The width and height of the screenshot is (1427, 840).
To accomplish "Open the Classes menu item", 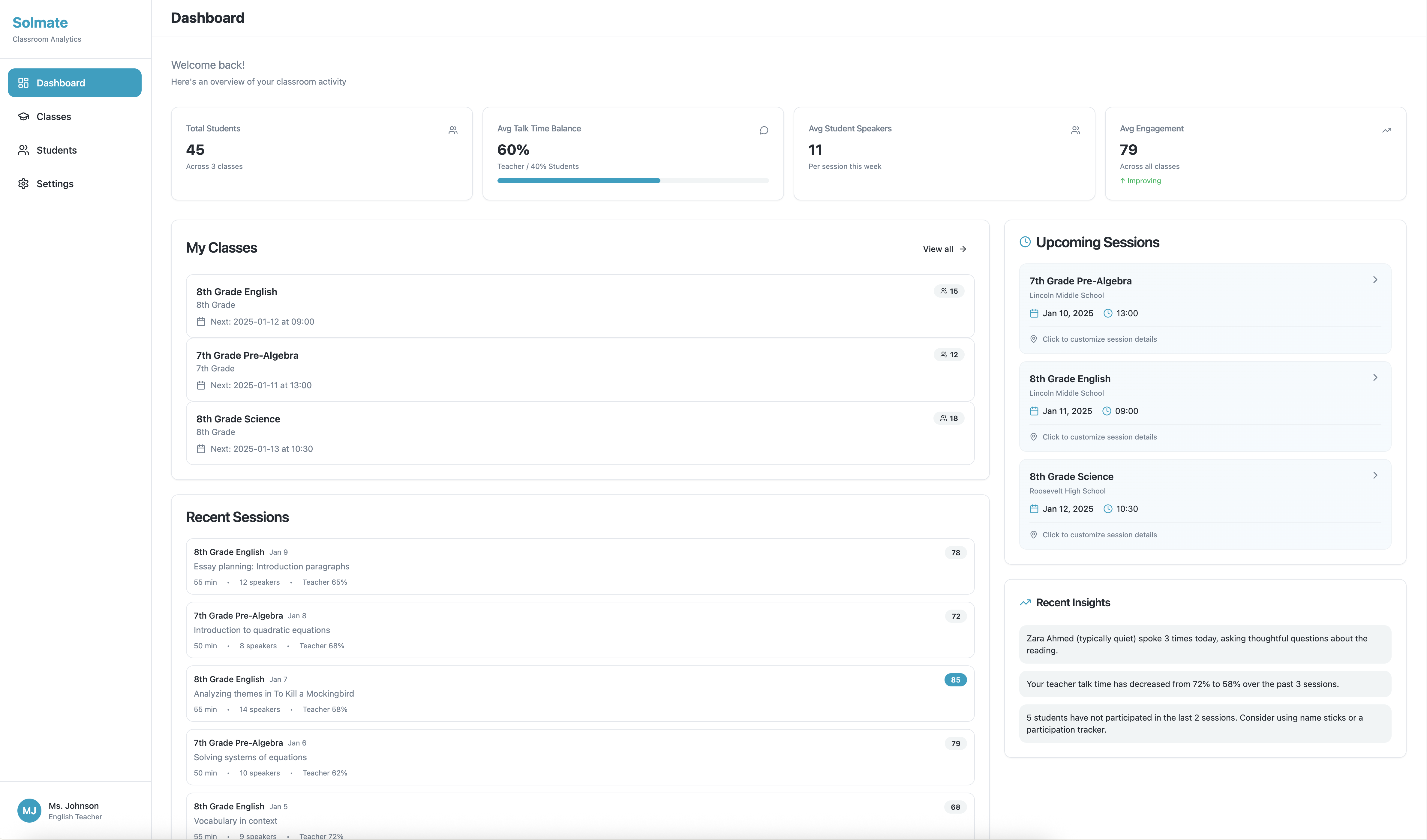I will point(54,117).
